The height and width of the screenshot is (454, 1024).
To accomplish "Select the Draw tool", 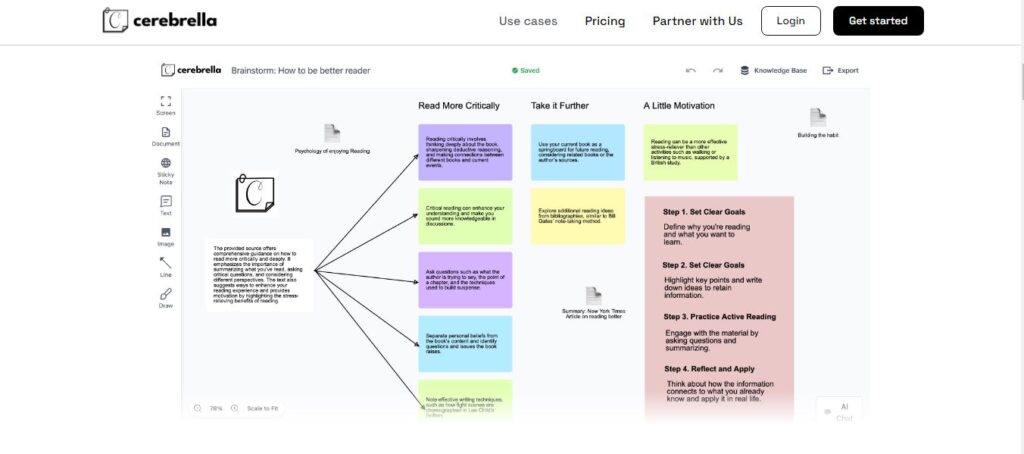I will click(166, 297).
